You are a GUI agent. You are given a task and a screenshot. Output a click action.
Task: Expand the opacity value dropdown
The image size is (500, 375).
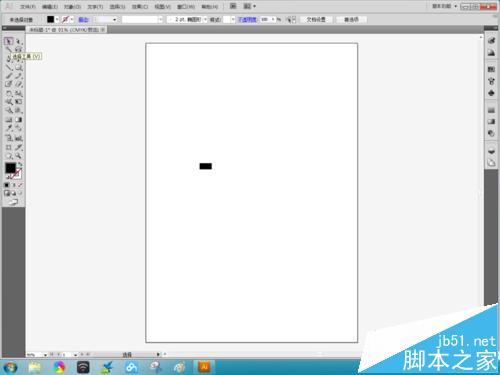coord(273,20)
